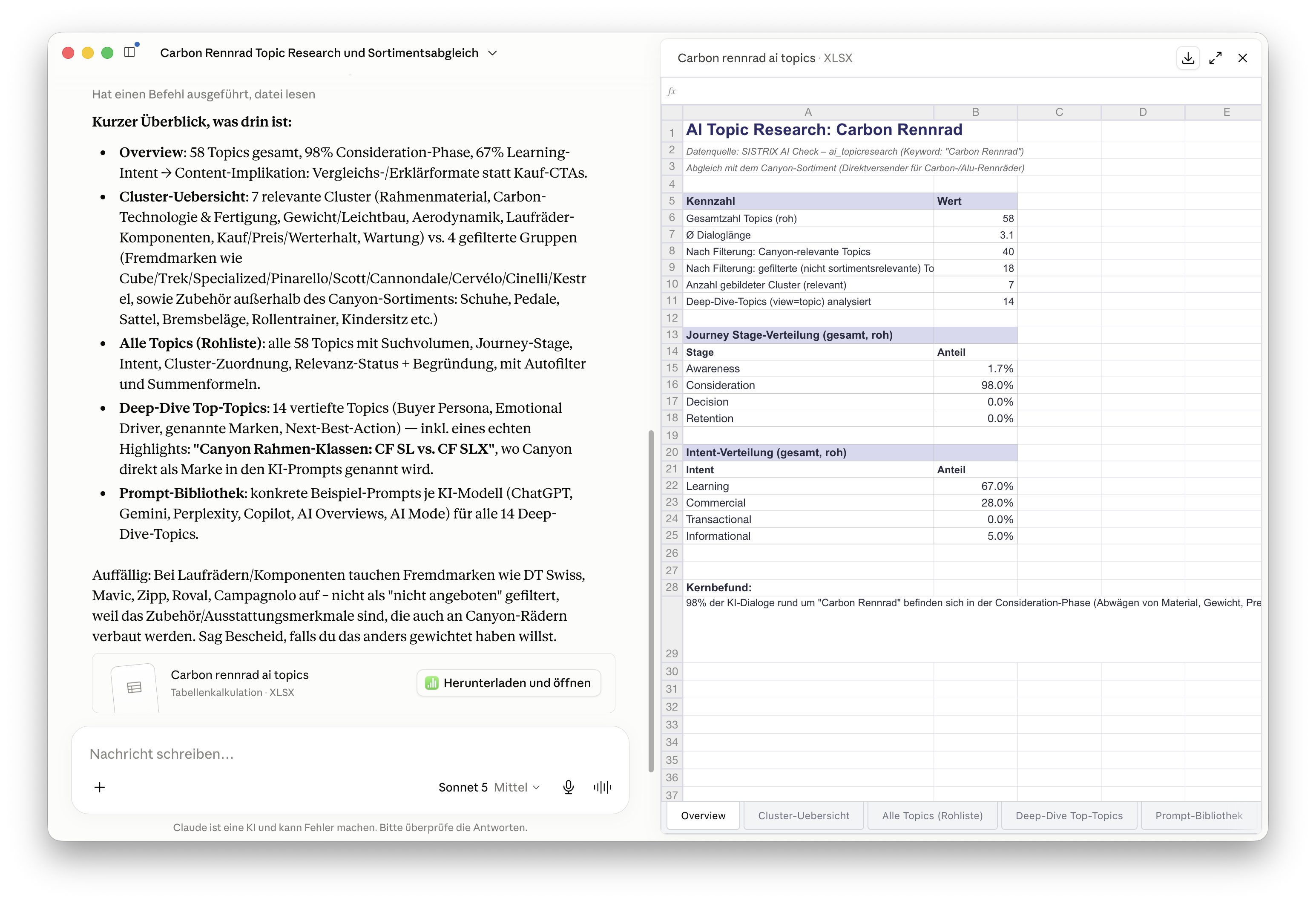Click 'Nach Filterung: Canyon-relevante Topics' cell
The height and width of the screenshot is (904, 1316).
(x=808, y=251)
